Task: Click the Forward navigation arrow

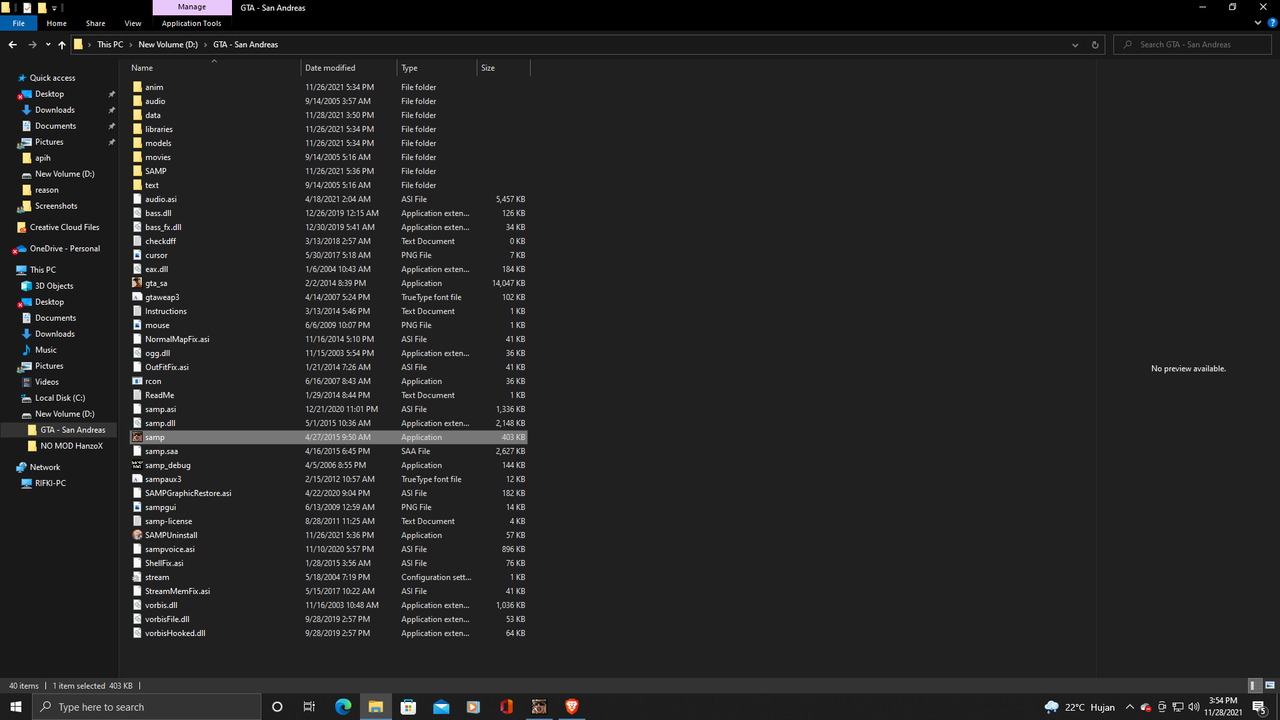Action: point(32,45)
